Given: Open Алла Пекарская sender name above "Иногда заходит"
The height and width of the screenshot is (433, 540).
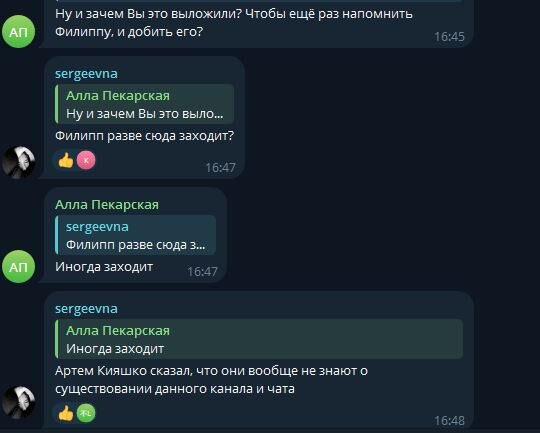Looking at the screenshot, I should (107, 205).
